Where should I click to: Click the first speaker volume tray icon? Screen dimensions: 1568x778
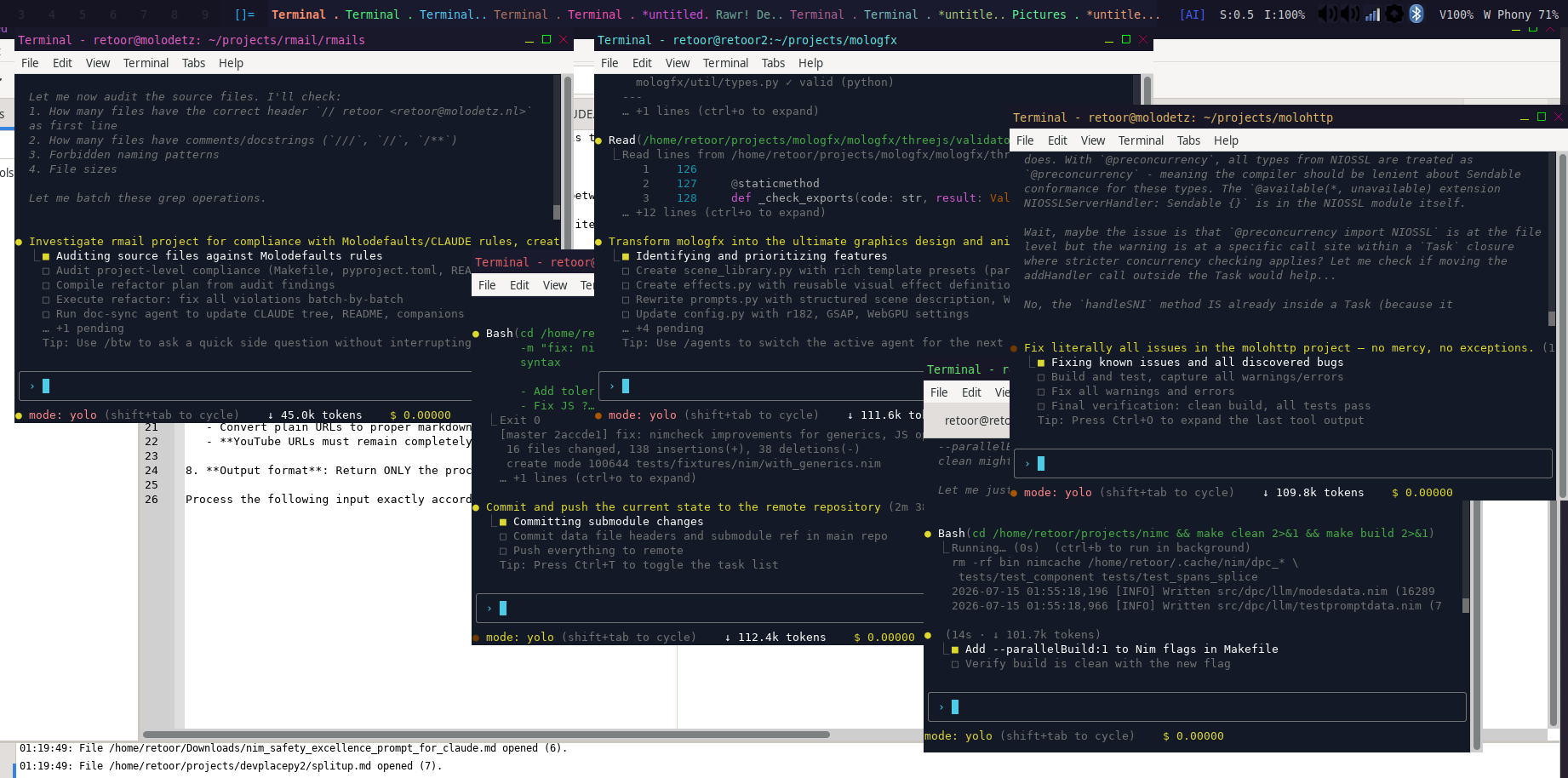coord(1326,14)
